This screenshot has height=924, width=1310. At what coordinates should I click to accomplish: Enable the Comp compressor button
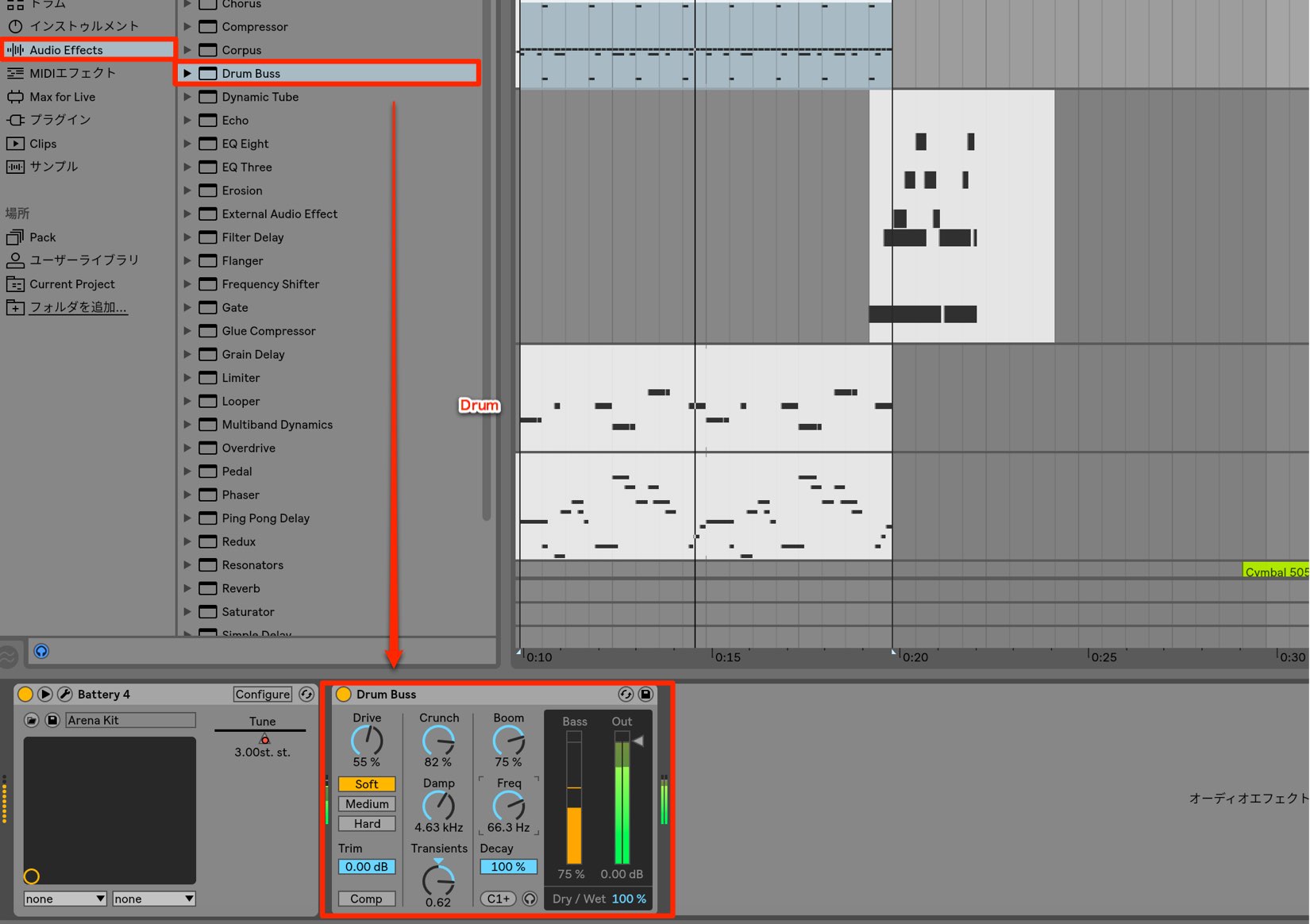click(x=367, y=899)
